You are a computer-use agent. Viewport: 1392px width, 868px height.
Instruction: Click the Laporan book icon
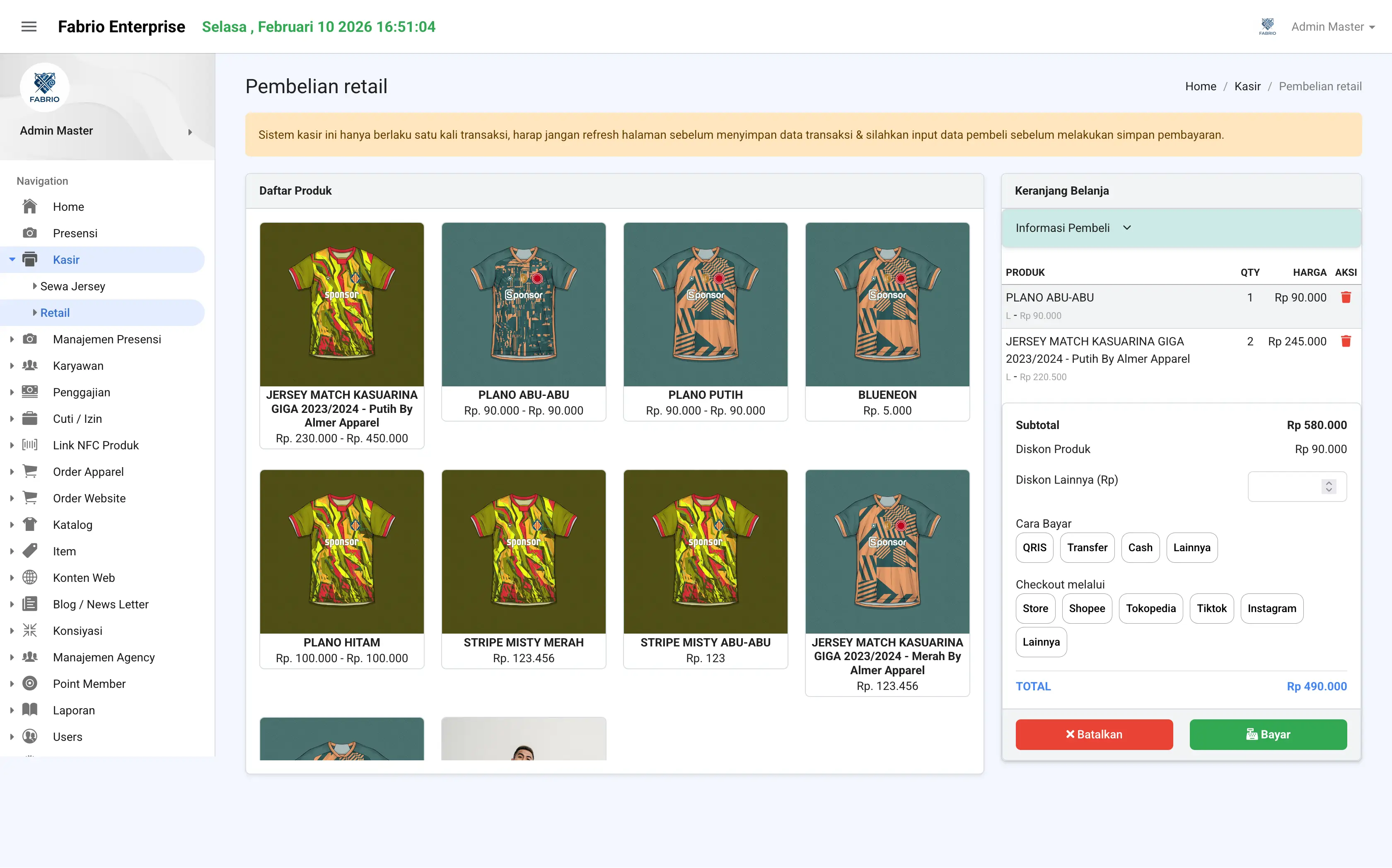[x=30, y=709]
